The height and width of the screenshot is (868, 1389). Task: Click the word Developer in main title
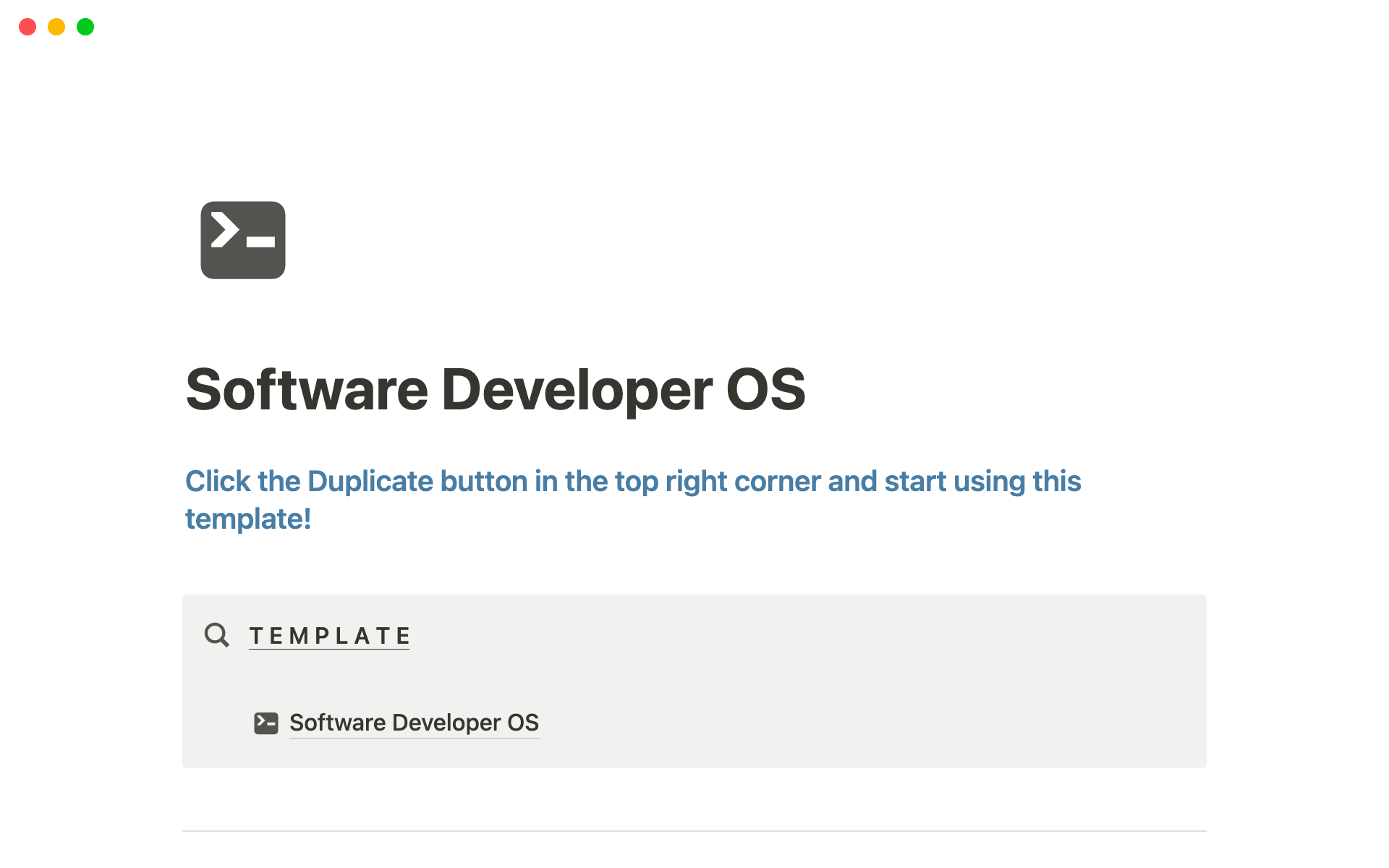(577, 390)
